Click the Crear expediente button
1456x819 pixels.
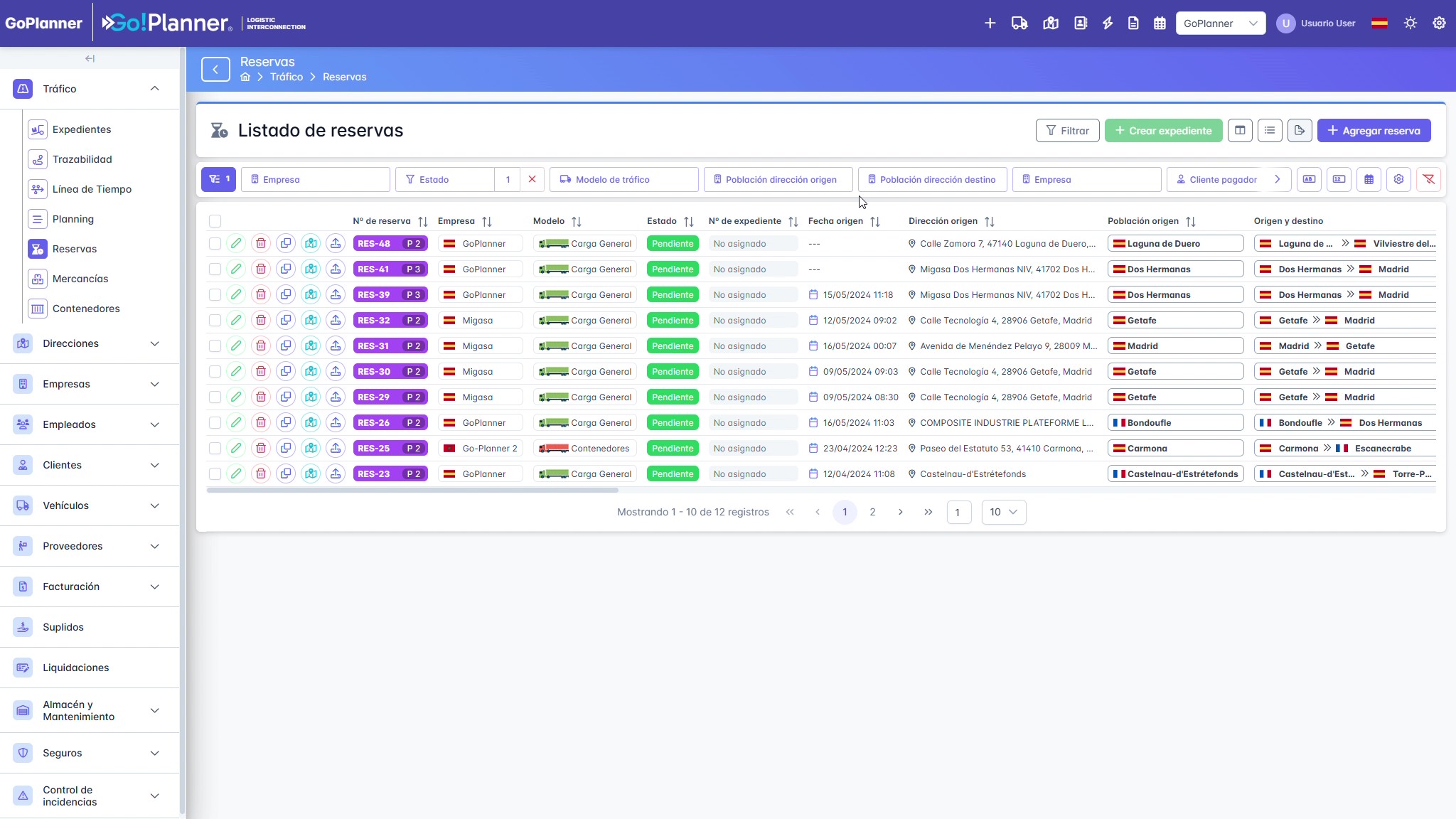[1163, 131]
